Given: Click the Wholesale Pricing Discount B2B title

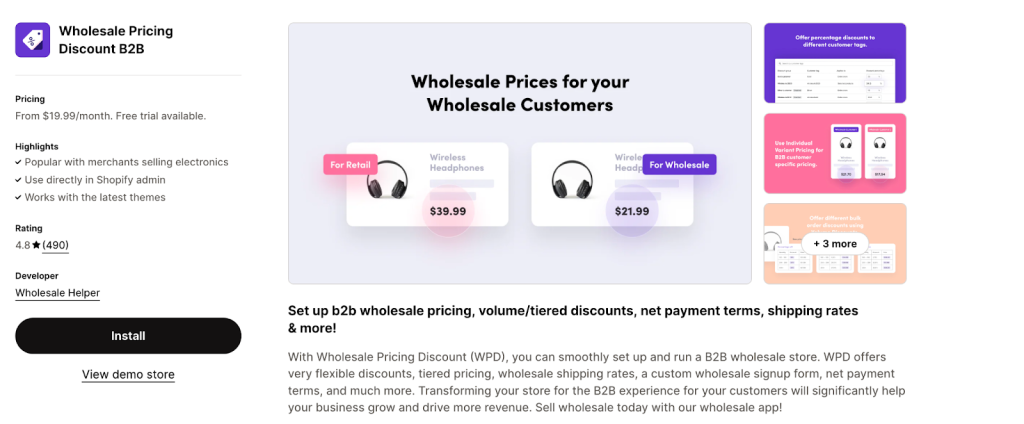Looking at the screenshot, I should click(116, 40).
